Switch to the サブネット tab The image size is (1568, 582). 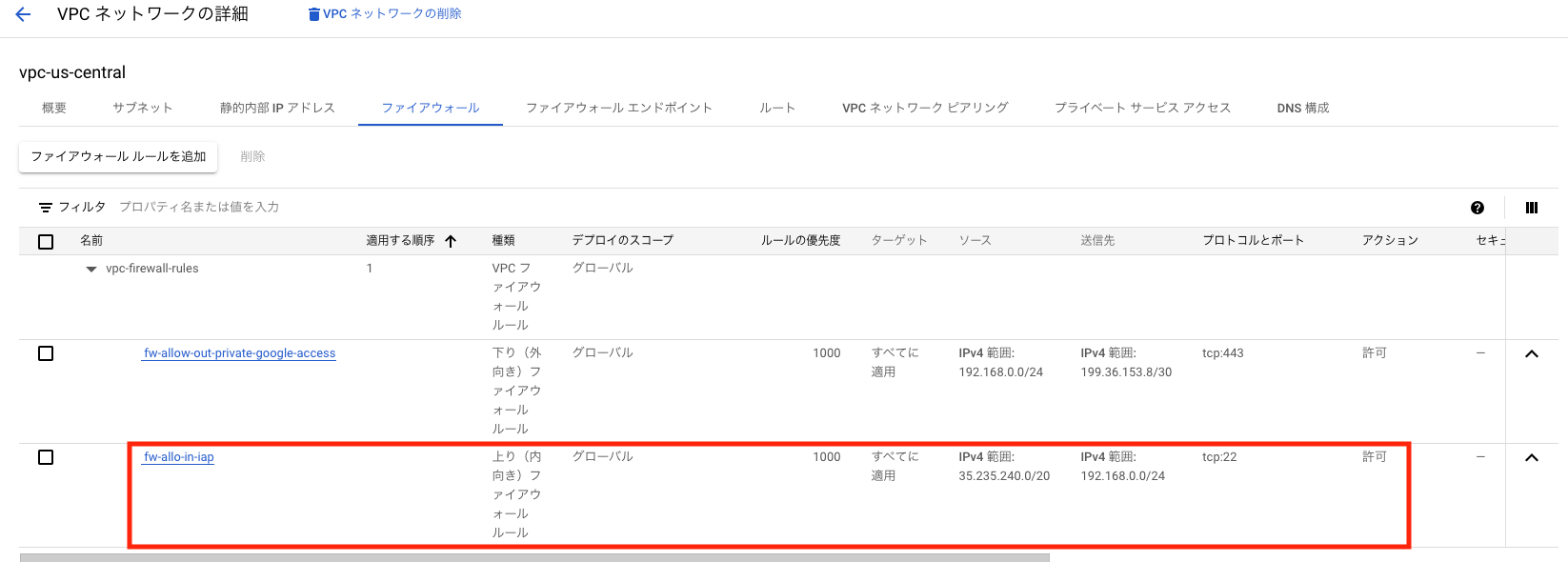[x=143, y=108]
